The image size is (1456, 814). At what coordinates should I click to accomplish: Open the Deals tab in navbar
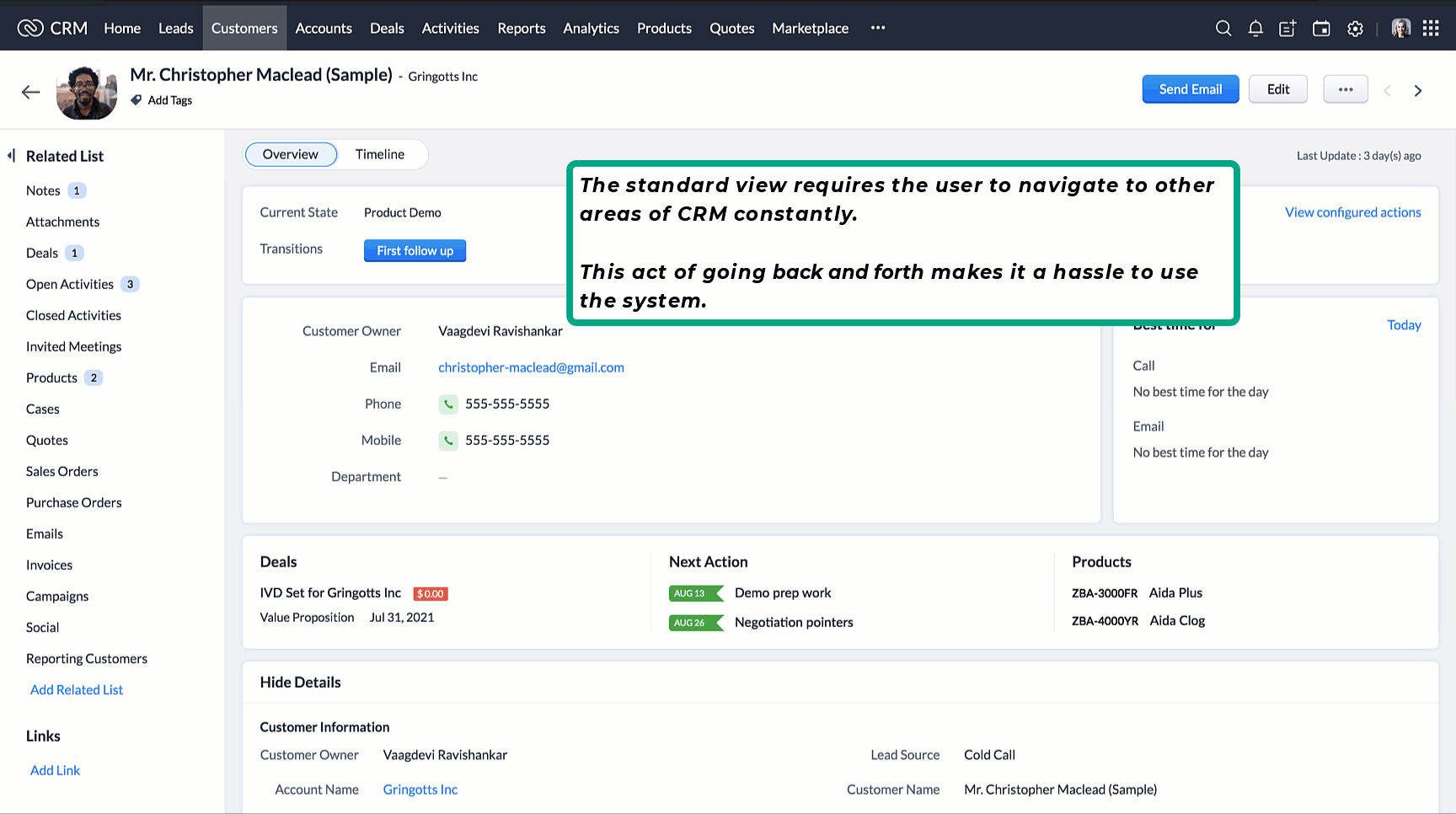coord(387,29)
